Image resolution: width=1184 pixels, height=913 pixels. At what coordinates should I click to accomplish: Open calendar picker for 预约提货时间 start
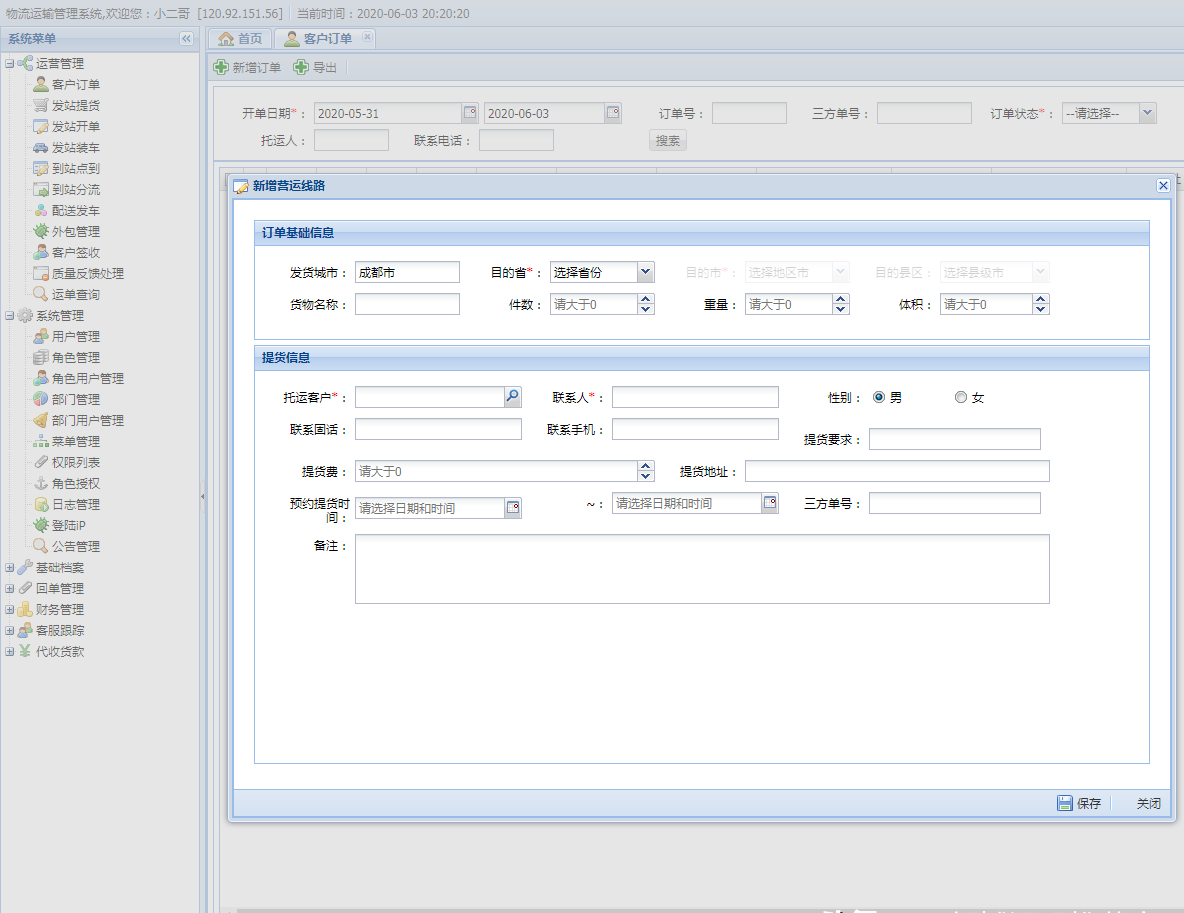[x=512, y=508]
